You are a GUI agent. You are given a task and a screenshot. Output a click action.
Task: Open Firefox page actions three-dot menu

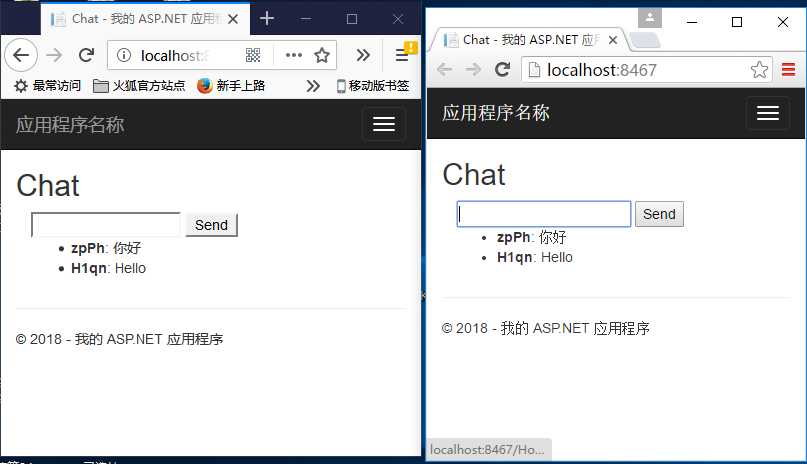tap(293, 55)
